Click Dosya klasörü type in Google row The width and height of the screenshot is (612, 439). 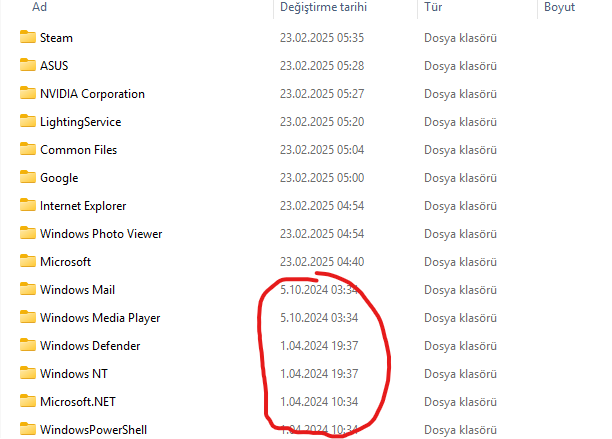pos(461,178)
